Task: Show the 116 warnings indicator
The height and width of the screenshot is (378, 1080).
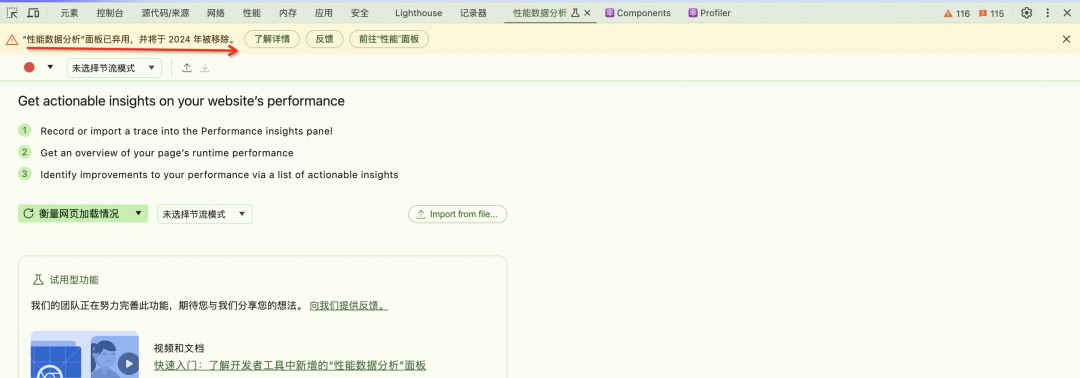Action: (x=956, y=13)
